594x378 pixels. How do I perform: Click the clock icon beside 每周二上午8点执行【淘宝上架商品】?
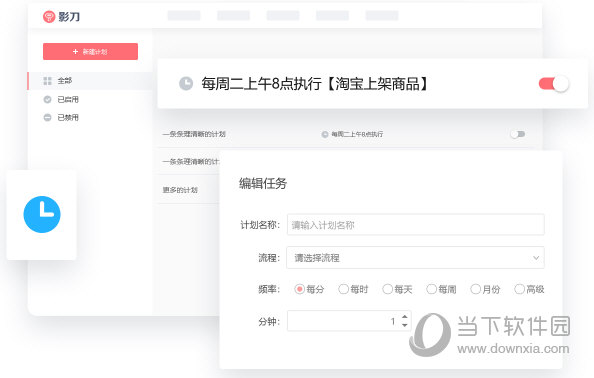tap(186, 84)
